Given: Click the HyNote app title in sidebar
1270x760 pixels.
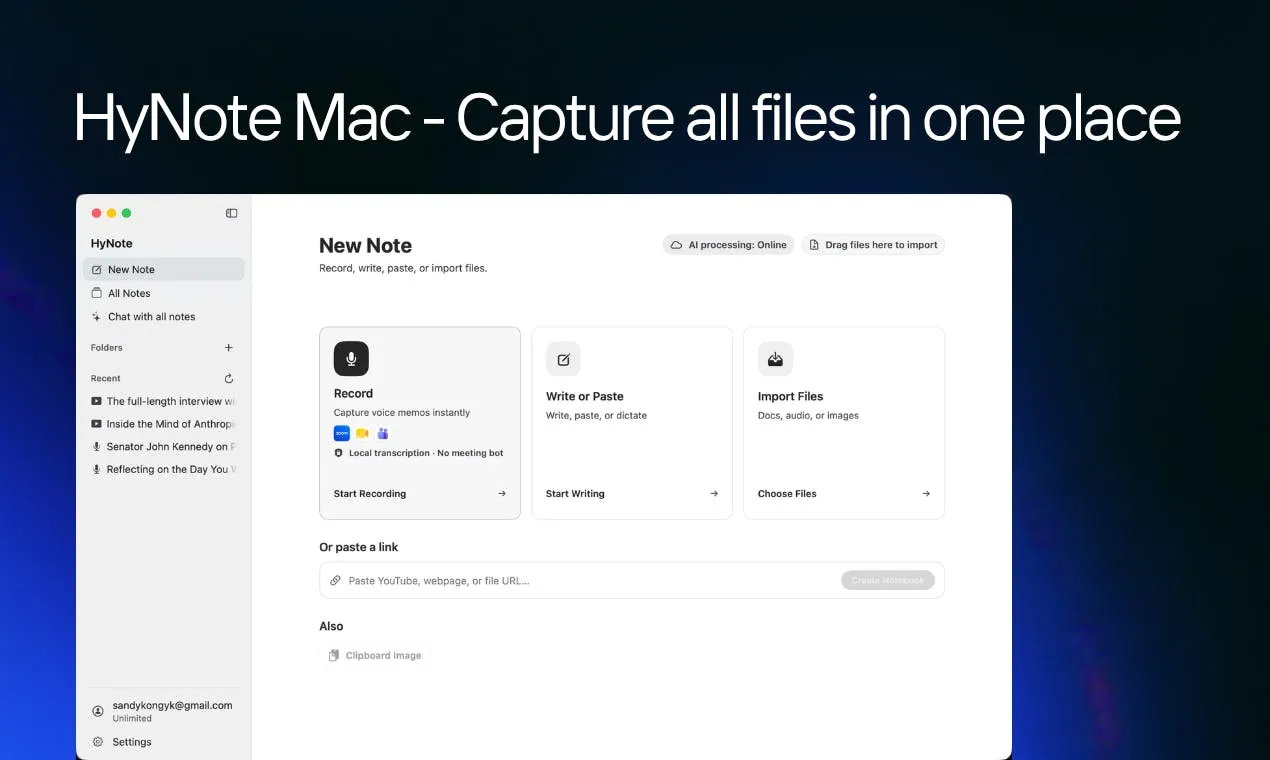Looking at the screenshot, I should tap(112, 243).
